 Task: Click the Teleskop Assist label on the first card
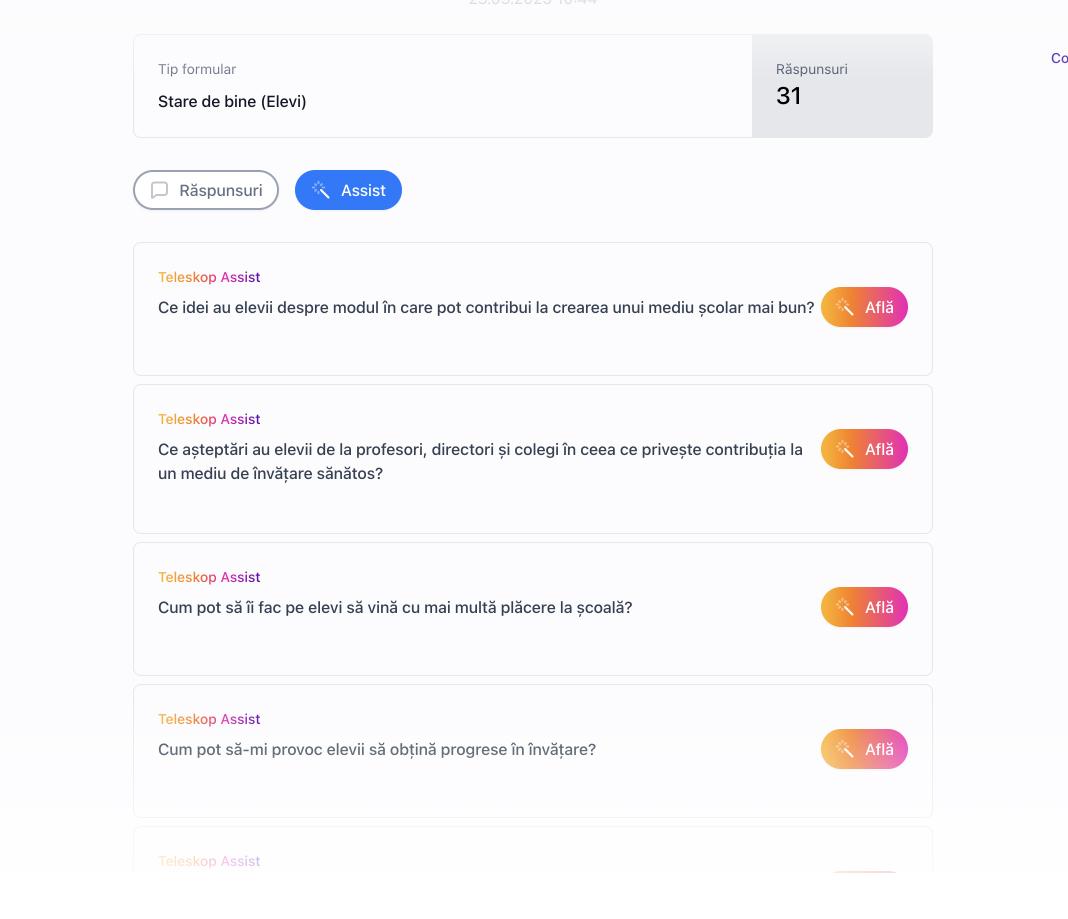209,277
